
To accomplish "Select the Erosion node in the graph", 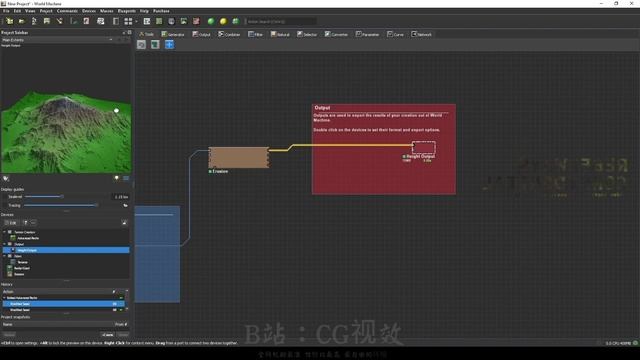I will (239, 158).
